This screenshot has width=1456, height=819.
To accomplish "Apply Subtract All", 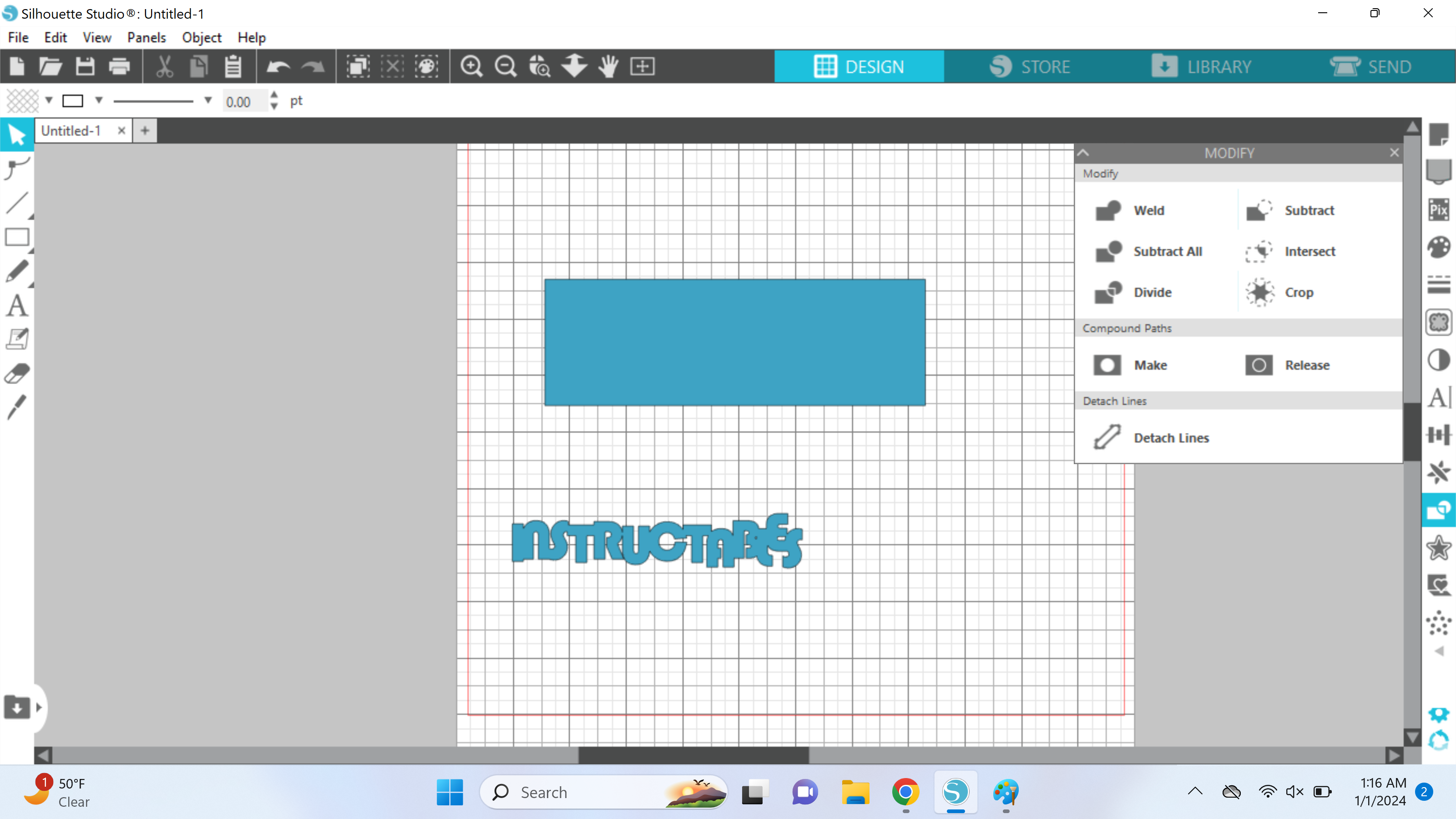I will click(1148, 251).
